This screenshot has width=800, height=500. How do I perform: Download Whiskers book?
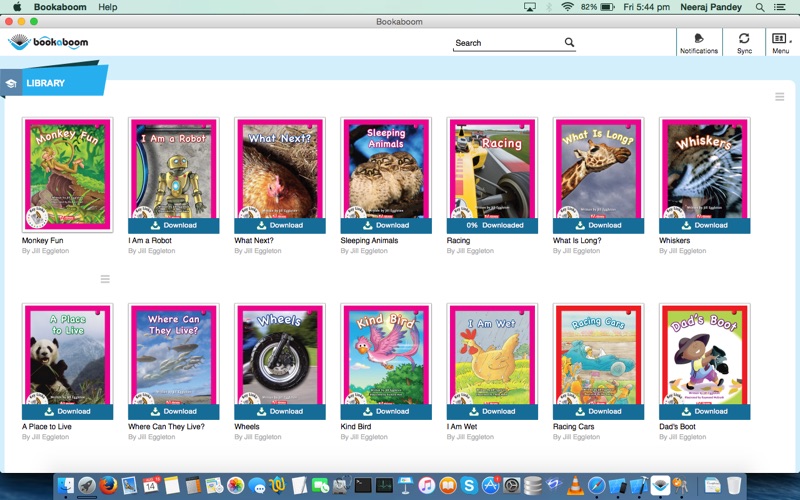704,225
